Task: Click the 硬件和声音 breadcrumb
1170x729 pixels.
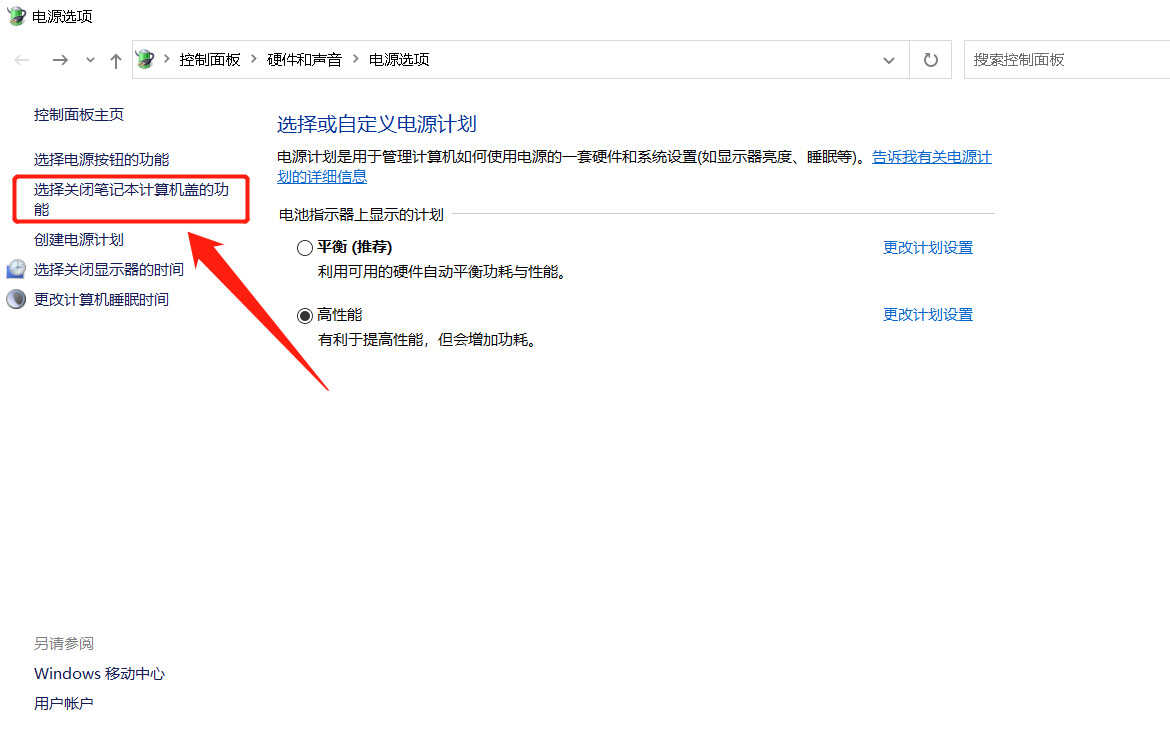Action: pos(304,60)
